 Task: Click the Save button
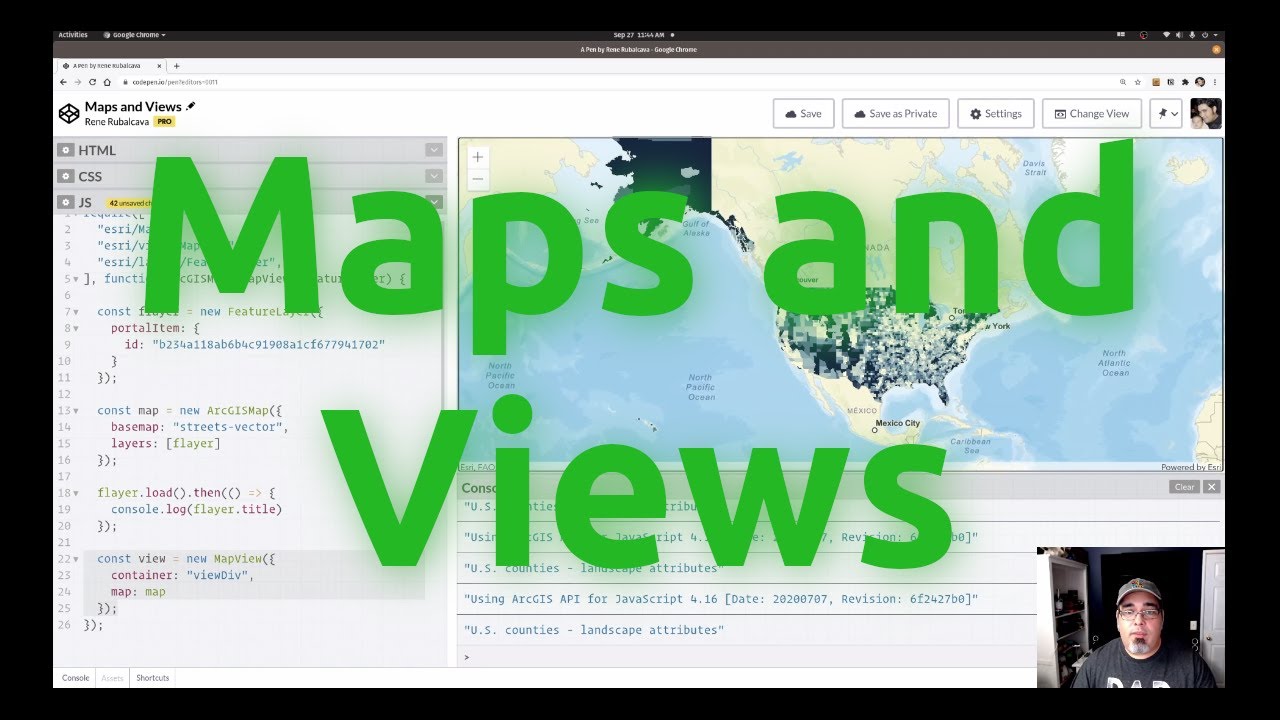coord(804,114)
